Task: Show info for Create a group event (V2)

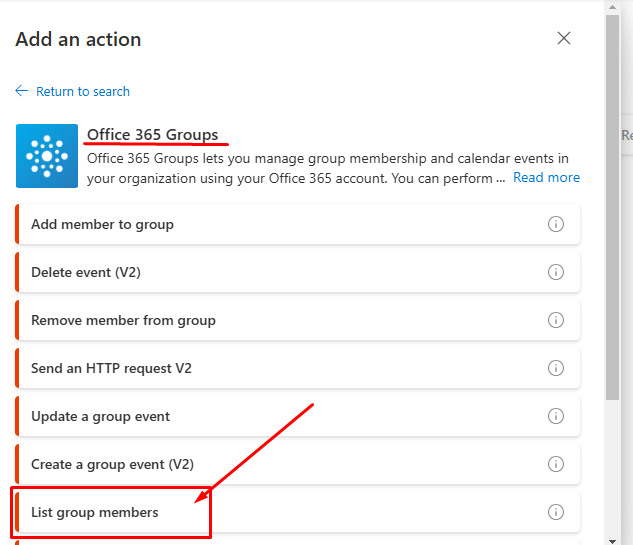Action: pos(555,464)
